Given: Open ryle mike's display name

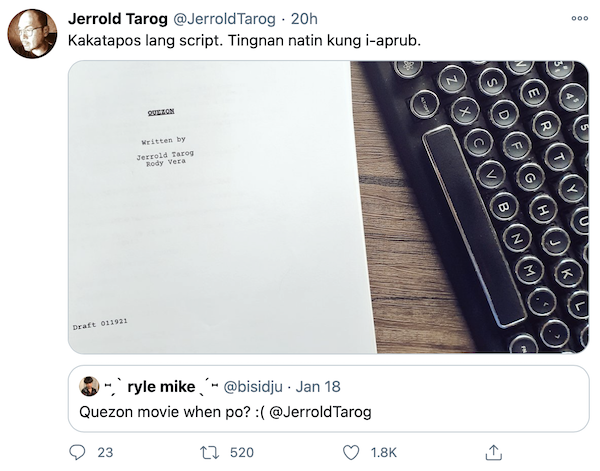Looking at the screenshot, I should point(160,386).
